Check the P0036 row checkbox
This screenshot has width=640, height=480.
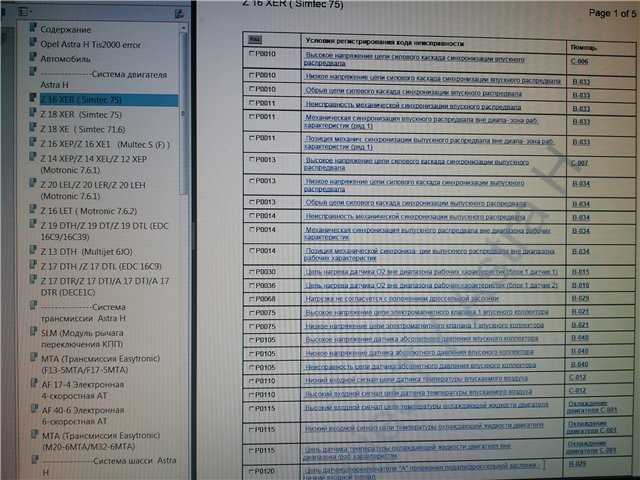(x=252, y=285)
